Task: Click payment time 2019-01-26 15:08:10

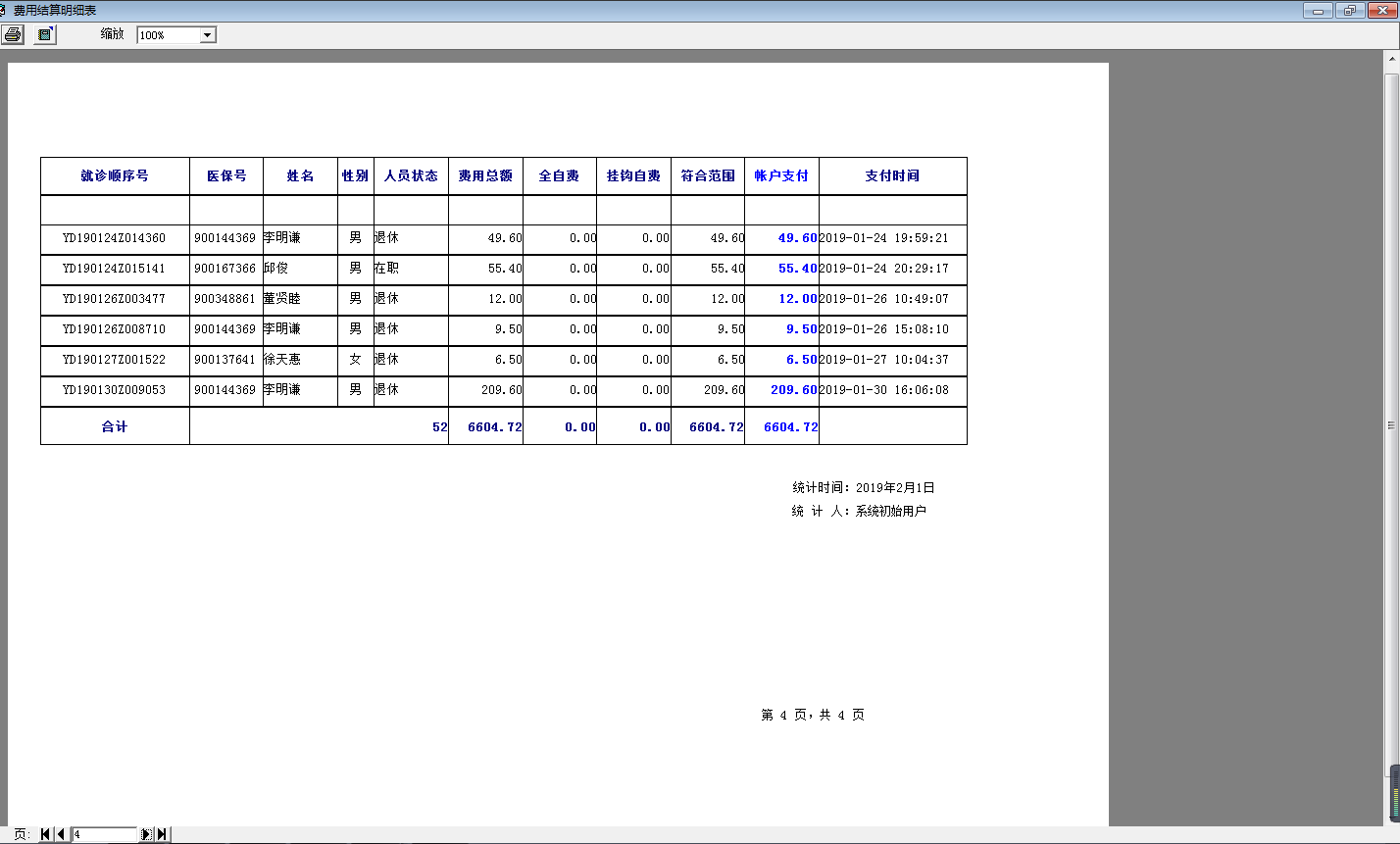Action: [x=883, y=329]
